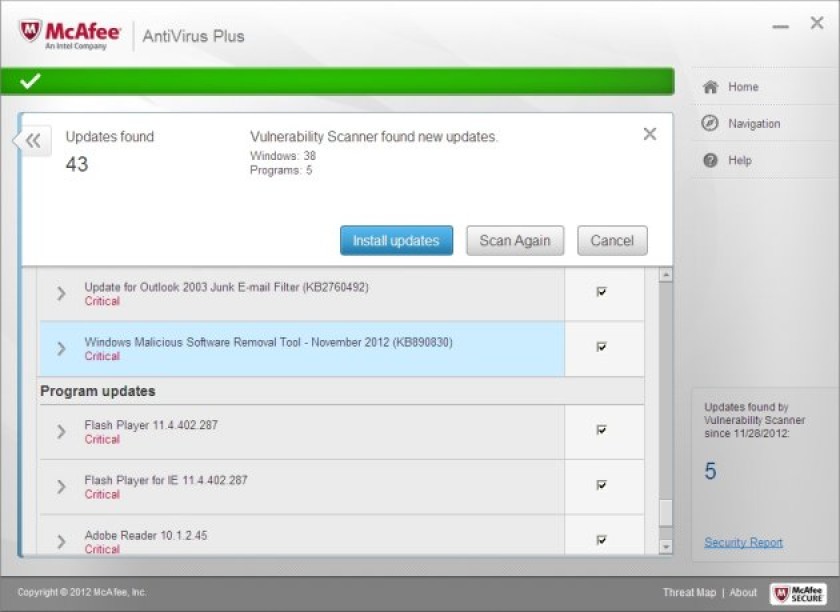This screenshot has width=840, height=612.
Task: Uncheck Flash Player for IE update
Action: (x=601, y=485)
